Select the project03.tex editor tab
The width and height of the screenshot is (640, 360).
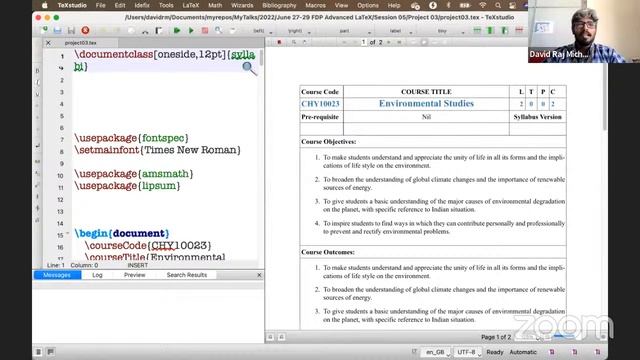80,42
